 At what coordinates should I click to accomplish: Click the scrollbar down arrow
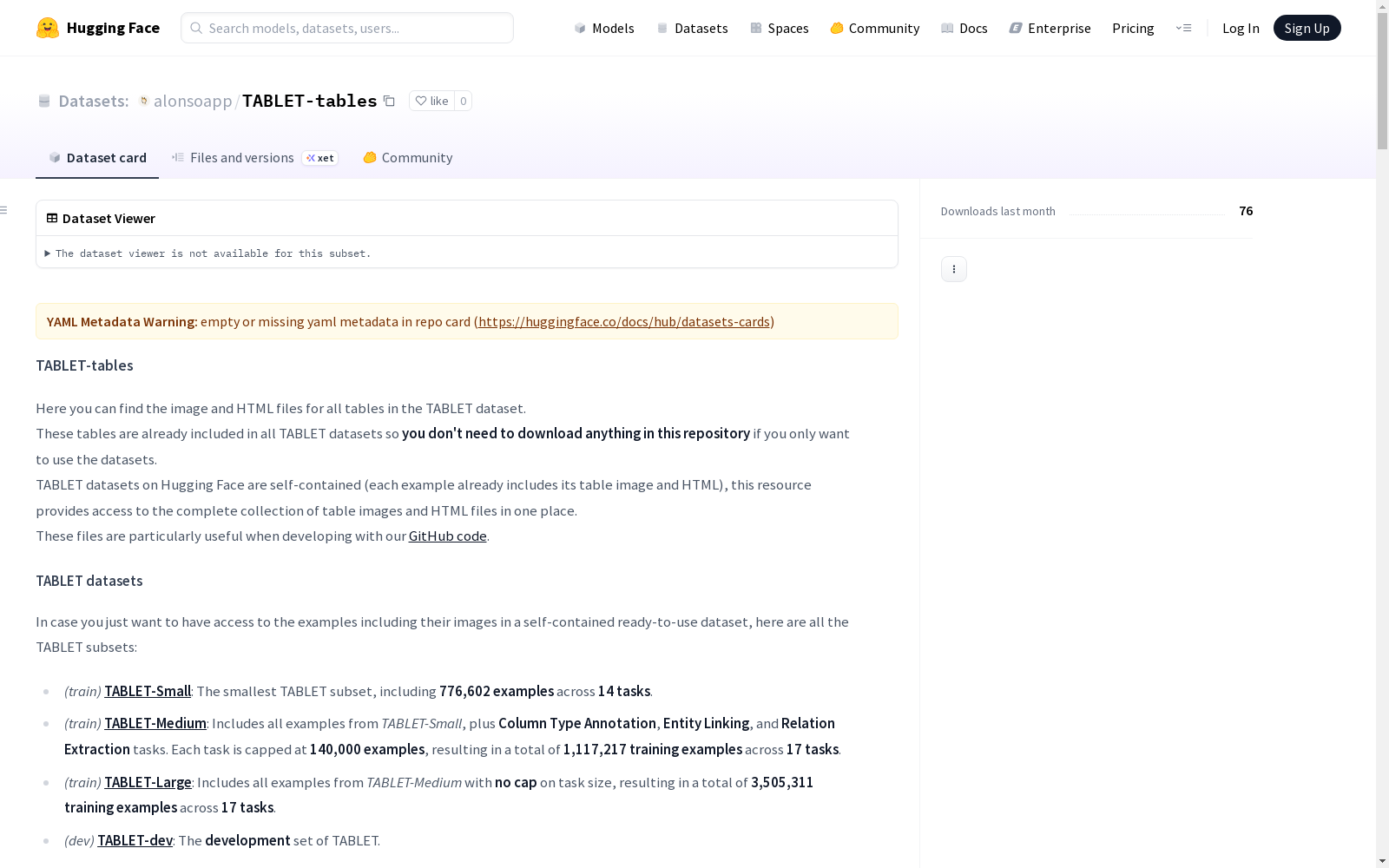point(1382,861)
